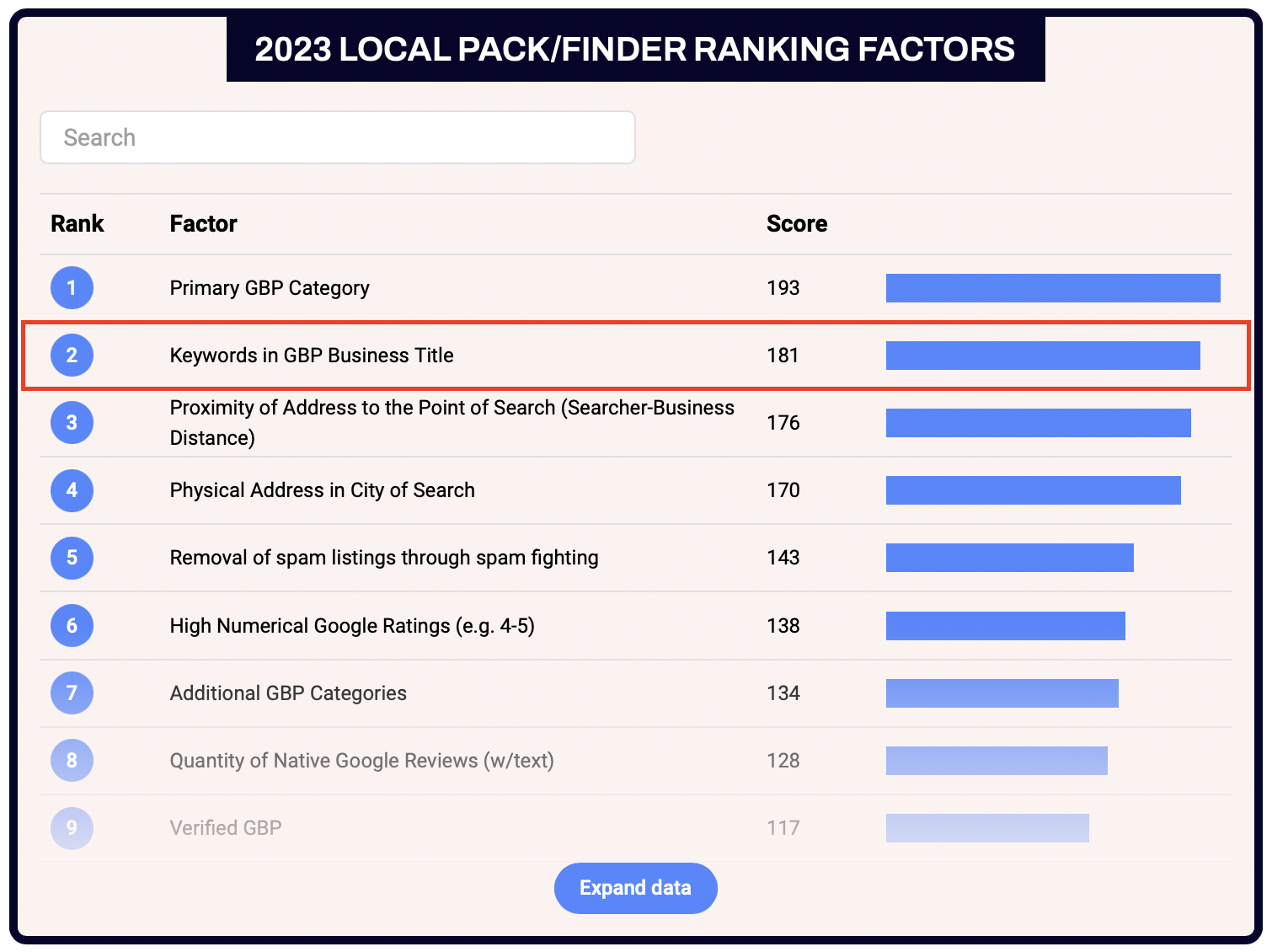Select the Primary GBP Category factor
The image size is (1272, 952).
coord(270,288)
